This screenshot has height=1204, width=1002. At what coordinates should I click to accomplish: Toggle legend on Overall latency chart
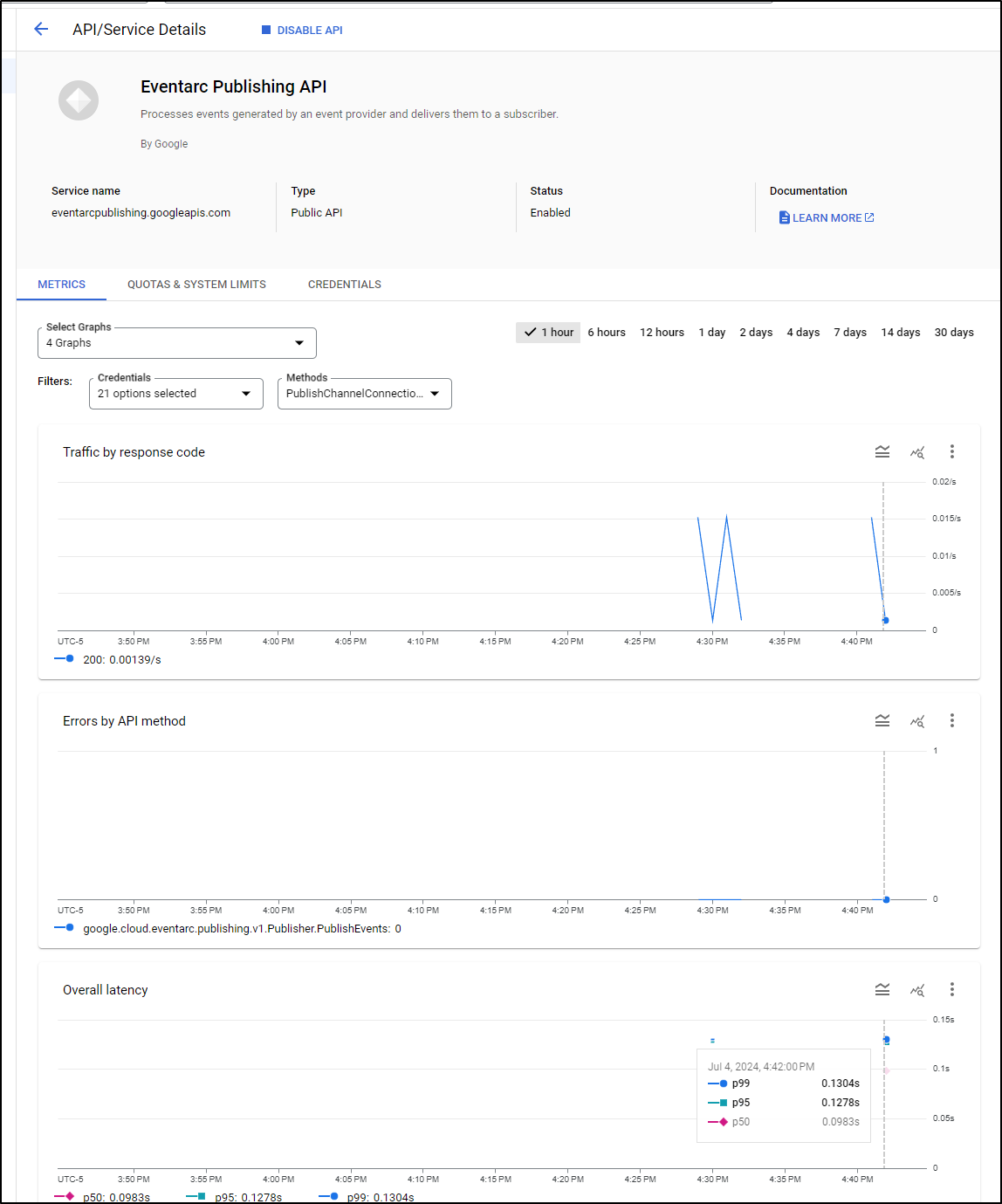[882, 989]
